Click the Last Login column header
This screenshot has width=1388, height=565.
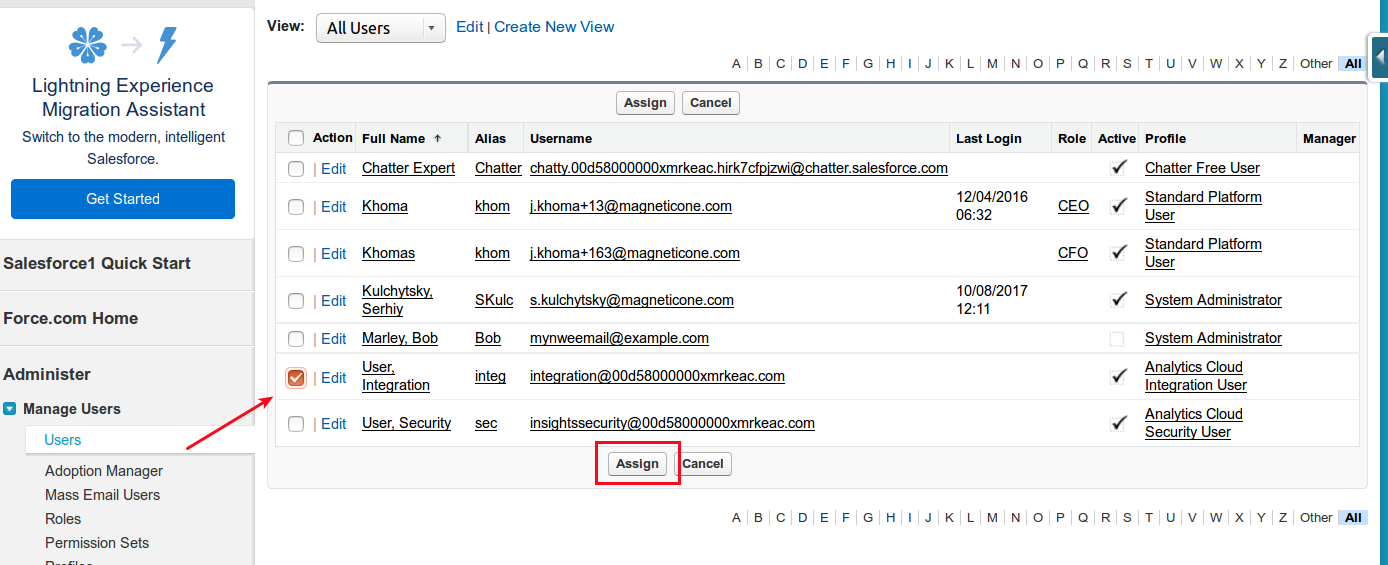[989, 139]
